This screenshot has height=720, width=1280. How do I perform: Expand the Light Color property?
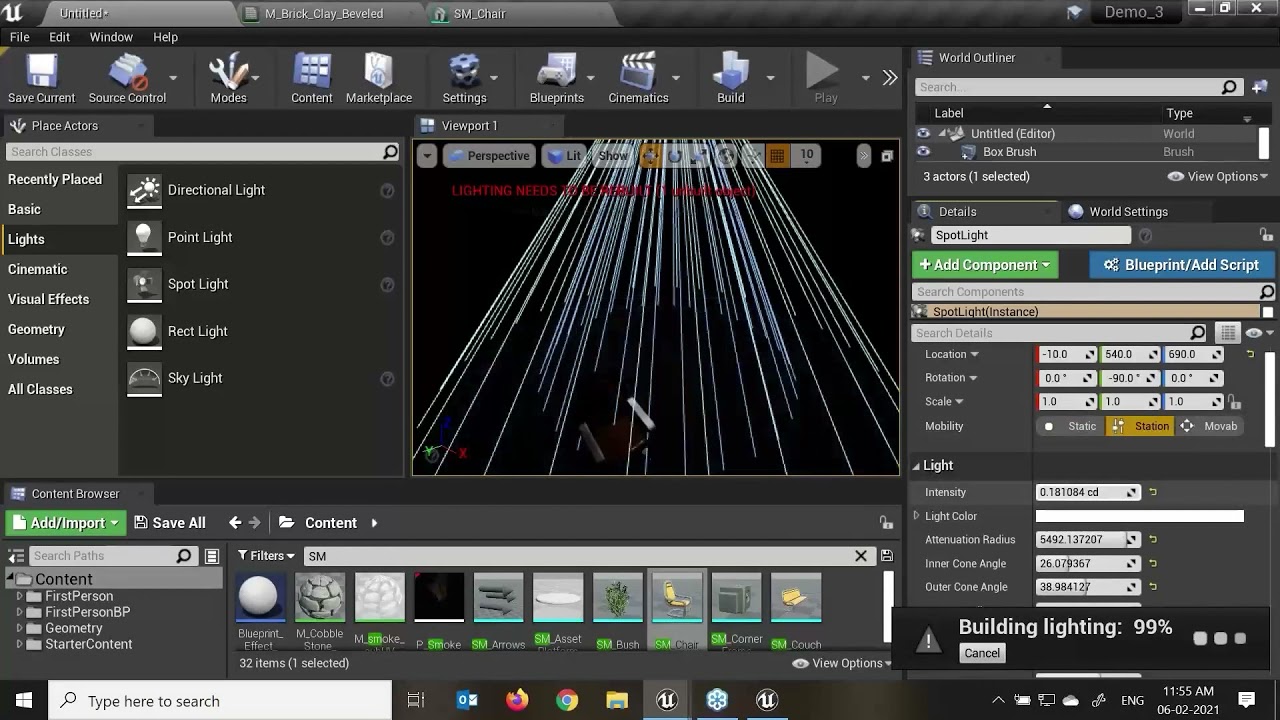tap(917, 516)
